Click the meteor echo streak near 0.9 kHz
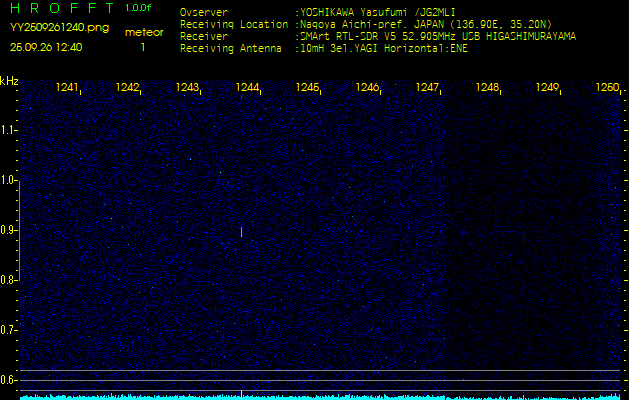The width and height of the screenshot is (629, 400). pos(241,232)
